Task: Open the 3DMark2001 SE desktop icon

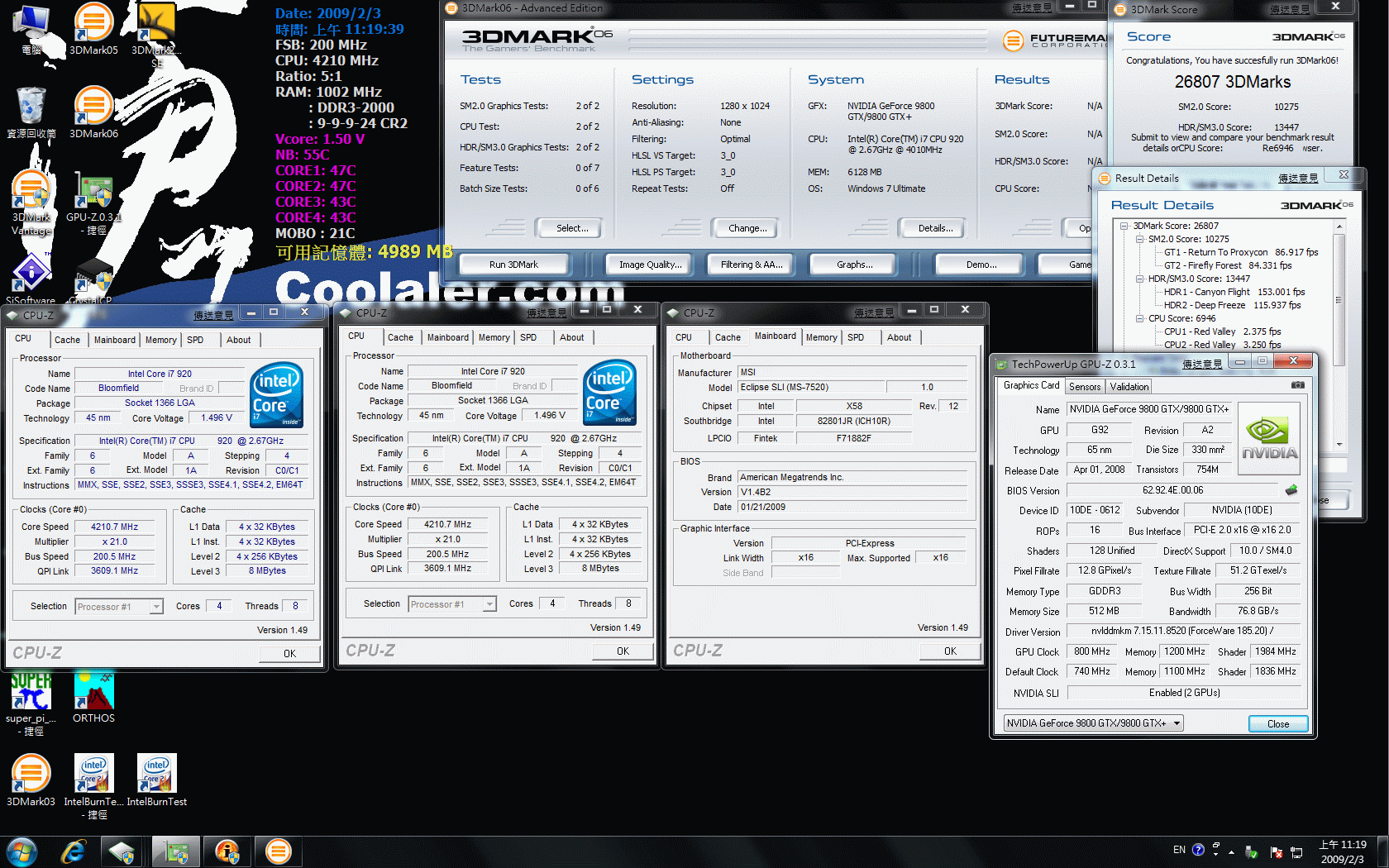Action: point(156,35)
